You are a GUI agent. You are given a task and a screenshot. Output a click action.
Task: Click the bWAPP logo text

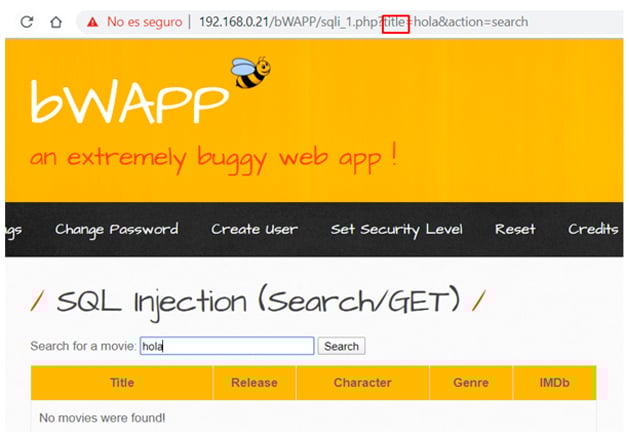click(128, 100)
